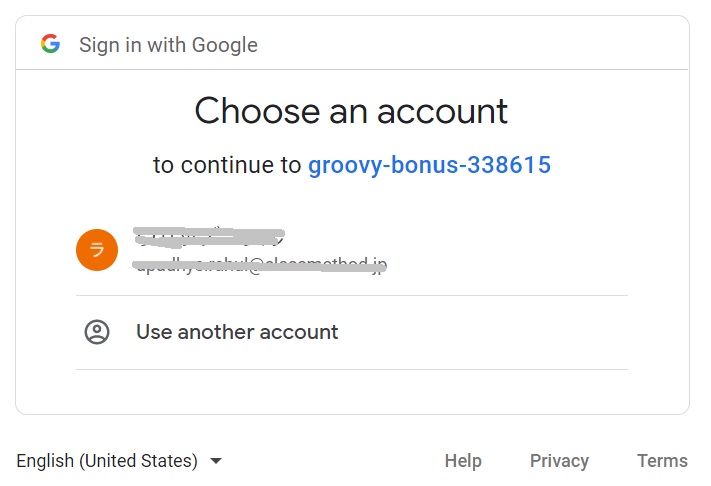Click the divider under the account entry

pos(352,296)
